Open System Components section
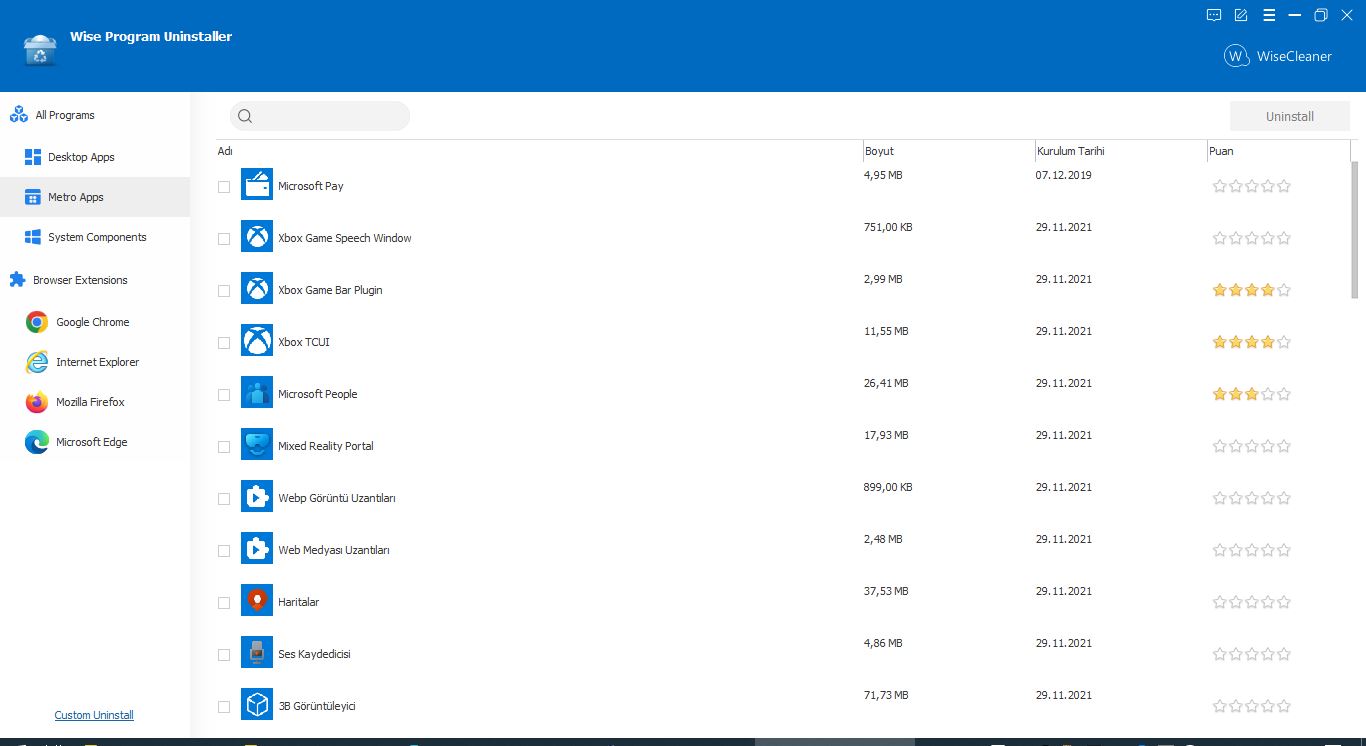 (95, 237)
